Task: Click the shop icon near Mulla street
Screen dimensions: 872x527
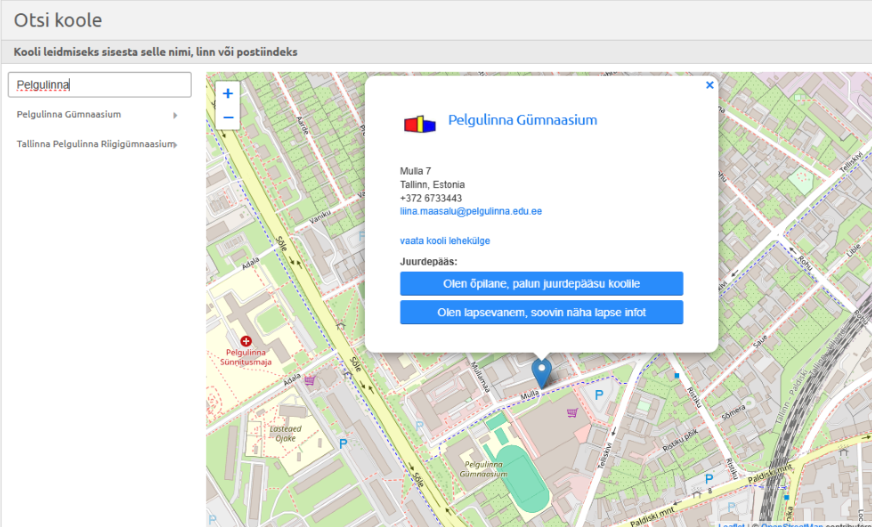Action: coord(572,412)
